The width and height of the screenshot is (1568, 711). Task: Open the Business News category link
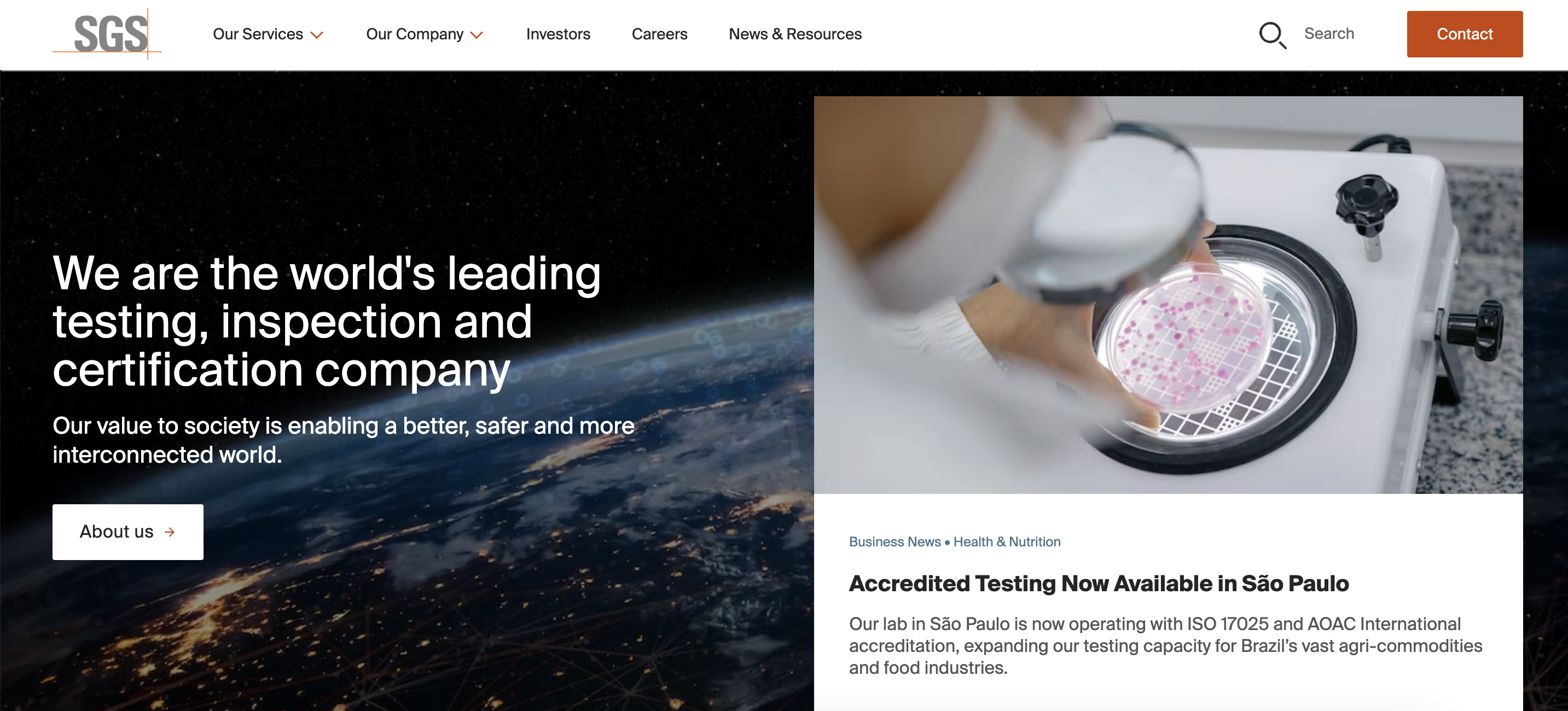[894, 542]
